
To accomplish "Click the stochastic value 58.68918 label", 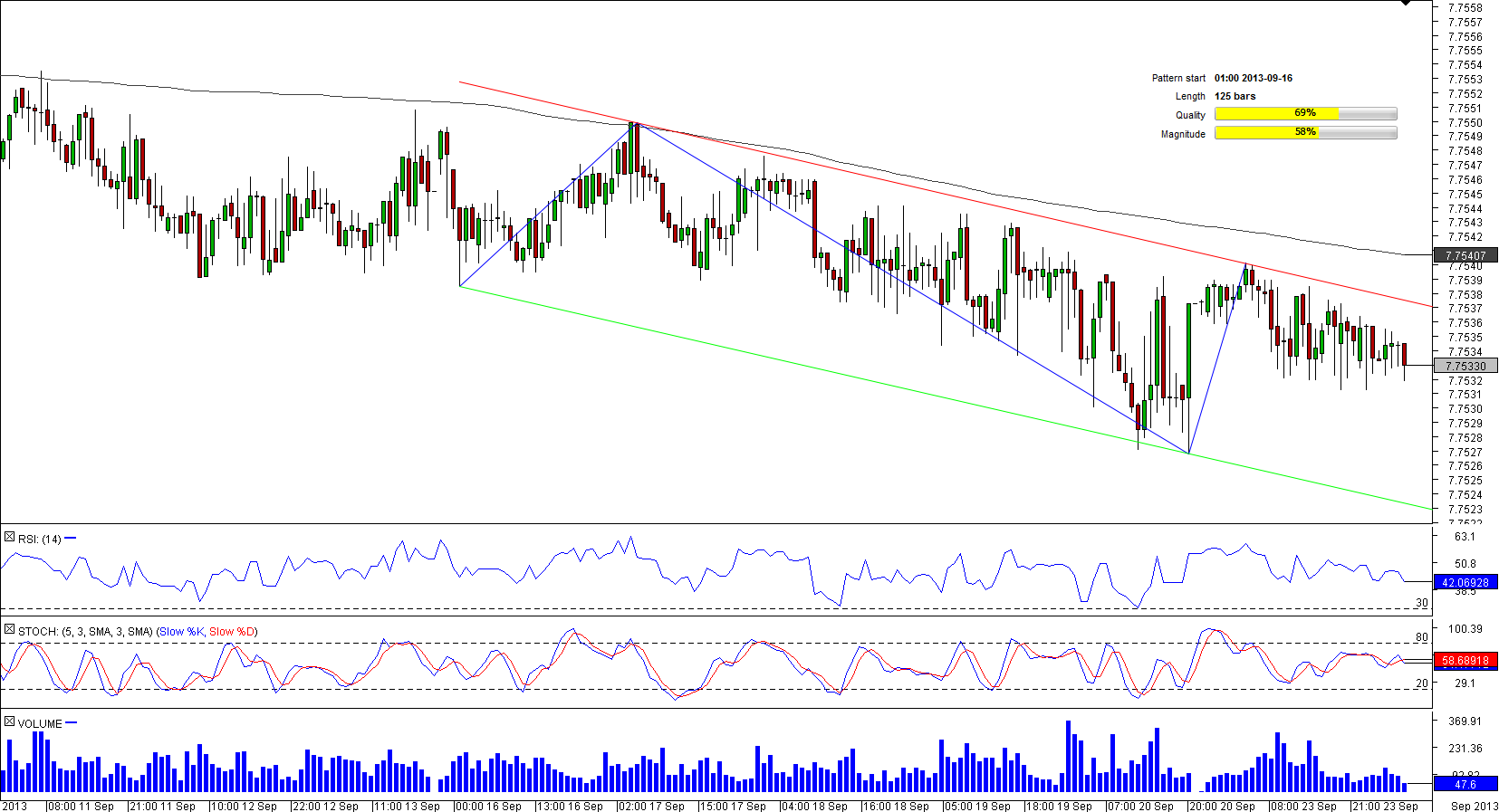I will coord(1465,661).
